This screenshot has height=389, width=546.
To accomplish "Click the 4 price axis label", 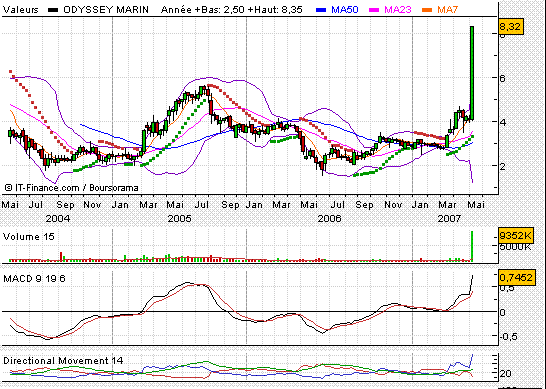I will tap(502, 122).
